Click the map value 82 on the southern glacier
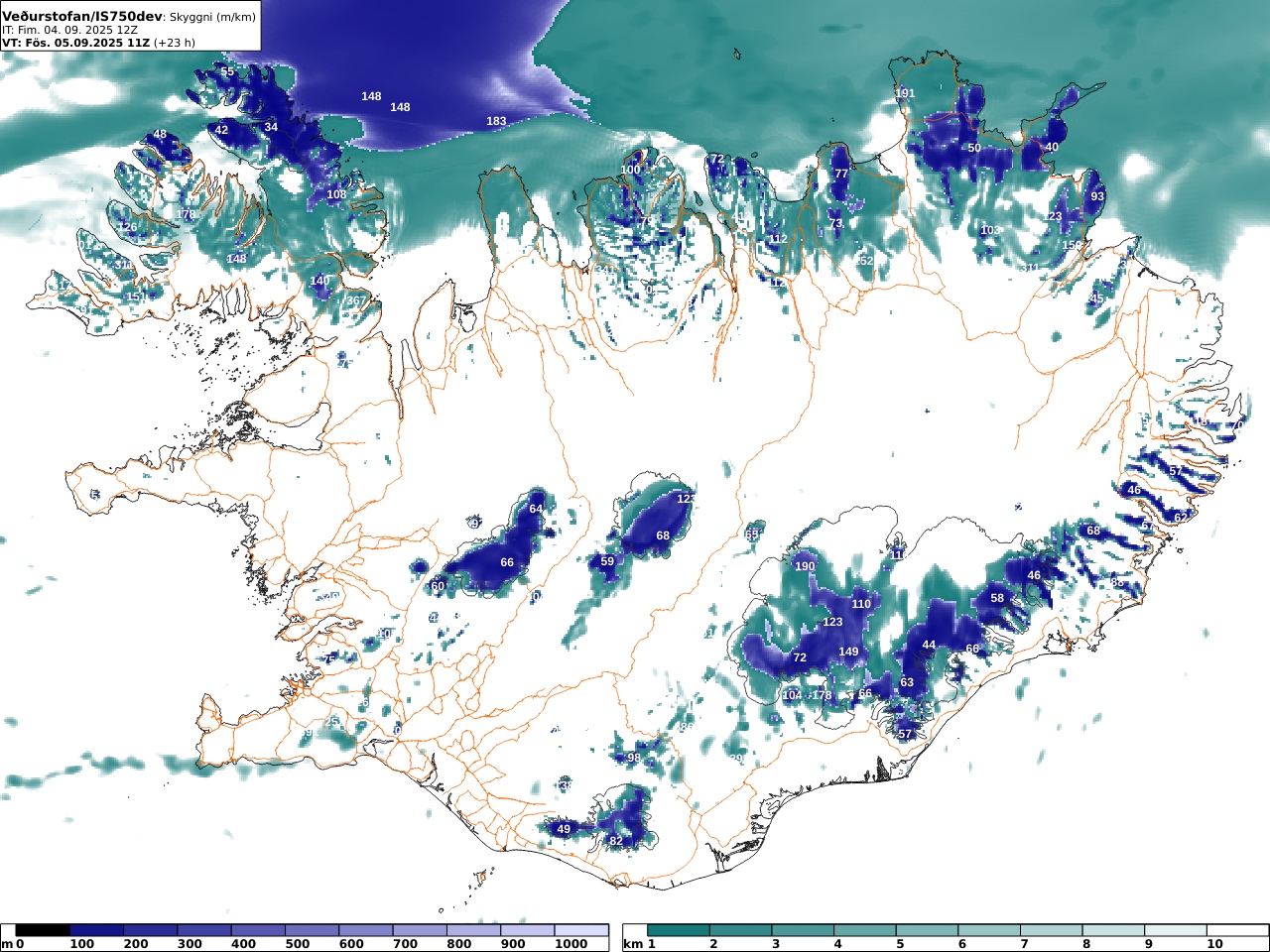 click(x=616, y=841)
